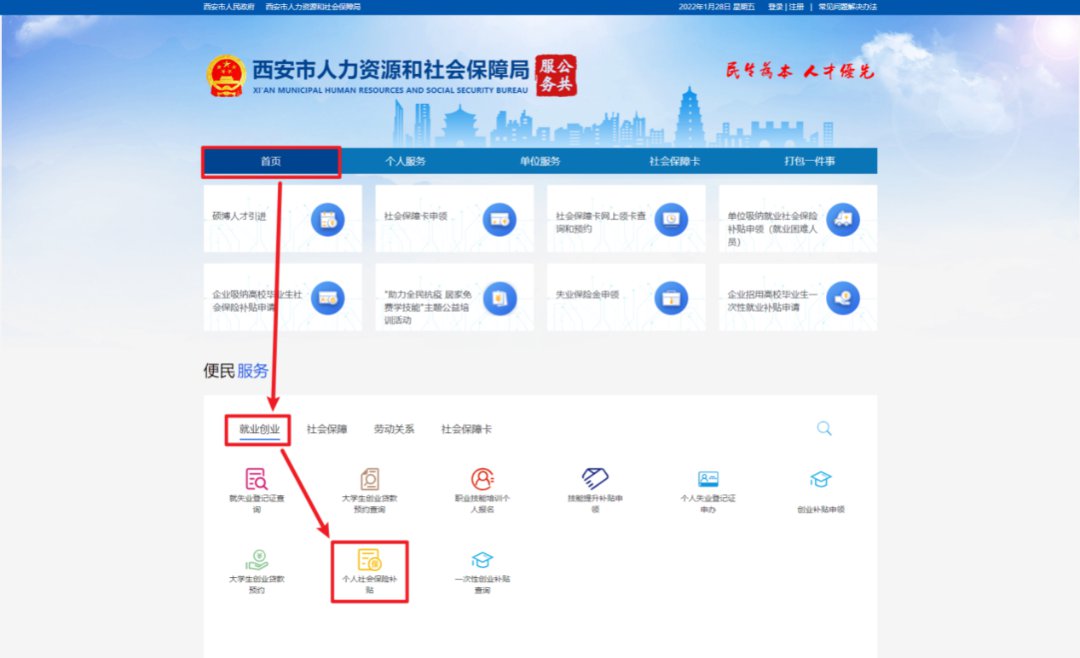Click the 注册 link
1080x658 pixels.
click(x=796, y=6)
